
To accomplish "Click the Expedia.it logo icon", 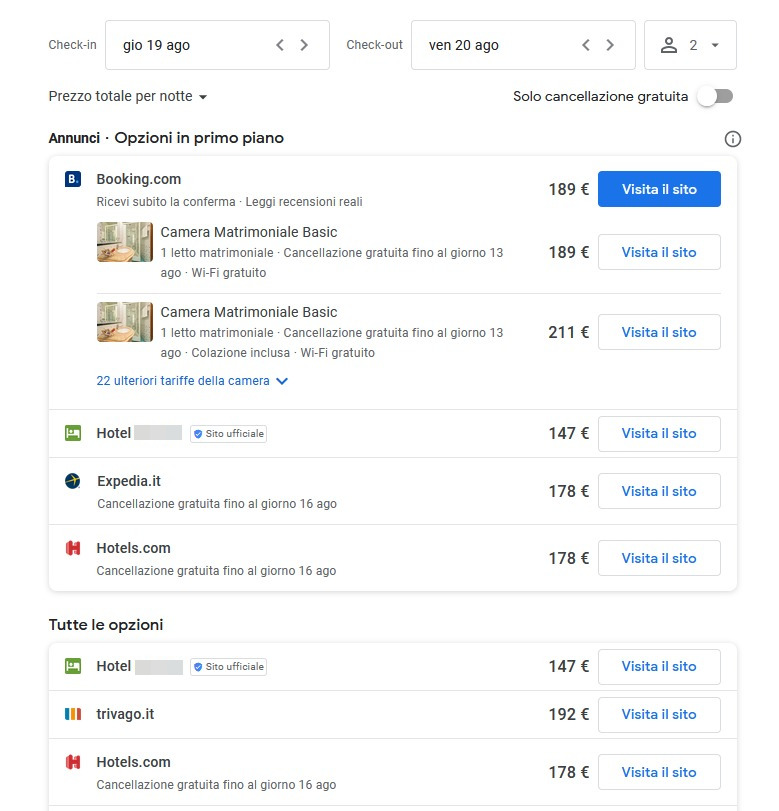I will 73,481.
